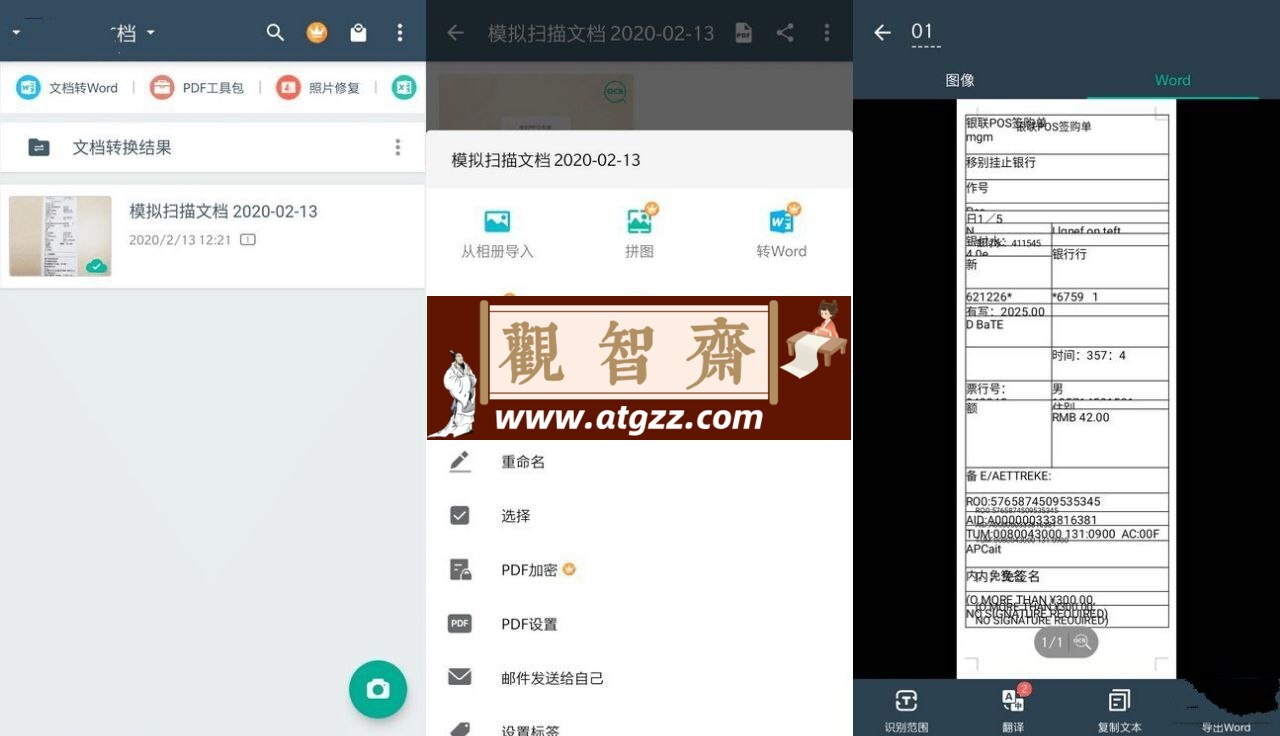Tap the OCR magnifier beside 1/1
Image resolution: width=1280 pixels, height=736 pixels.
[1081, 642]
